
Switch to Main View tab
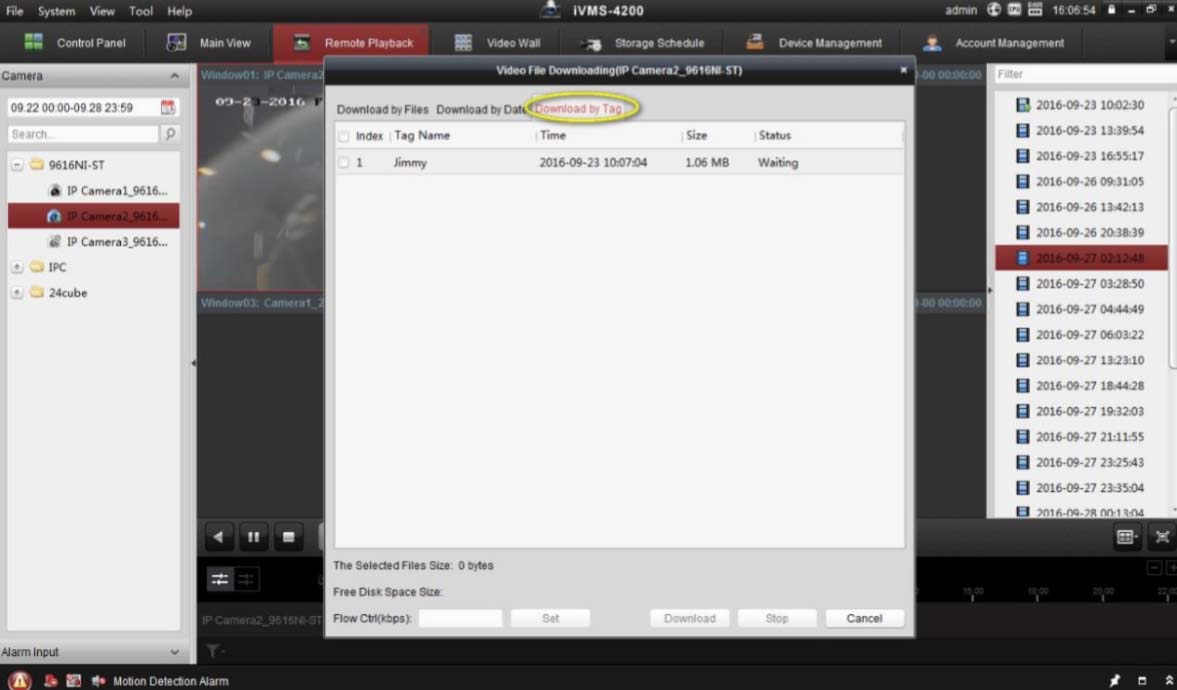(209, 43)
